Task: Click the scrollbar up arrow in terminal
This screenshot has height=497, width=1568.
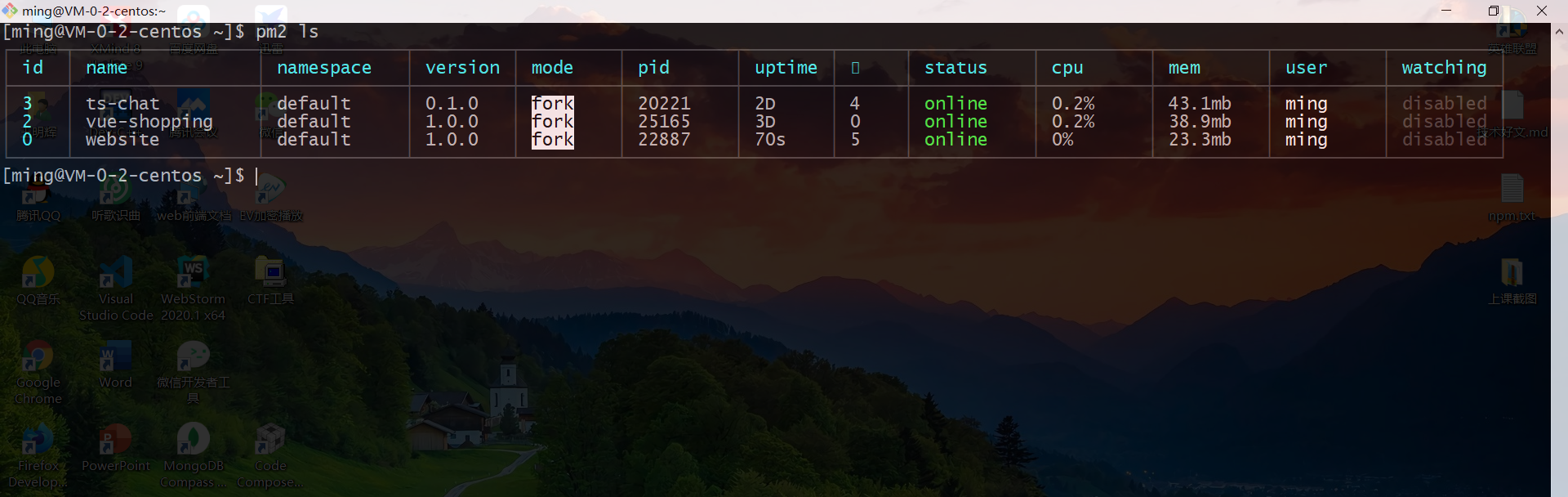Action: point(1559,32)
